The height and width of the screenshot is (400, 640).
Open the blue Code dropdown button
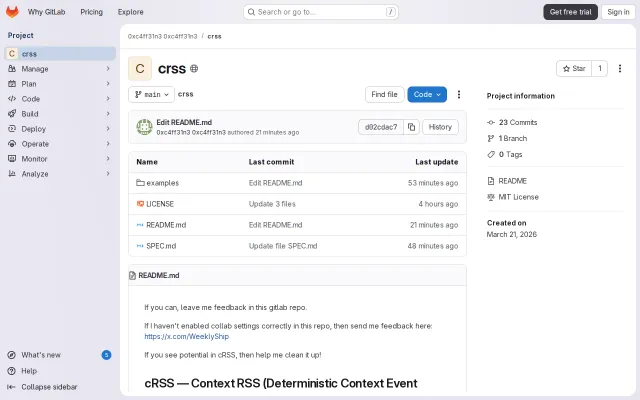pos(427,94)
